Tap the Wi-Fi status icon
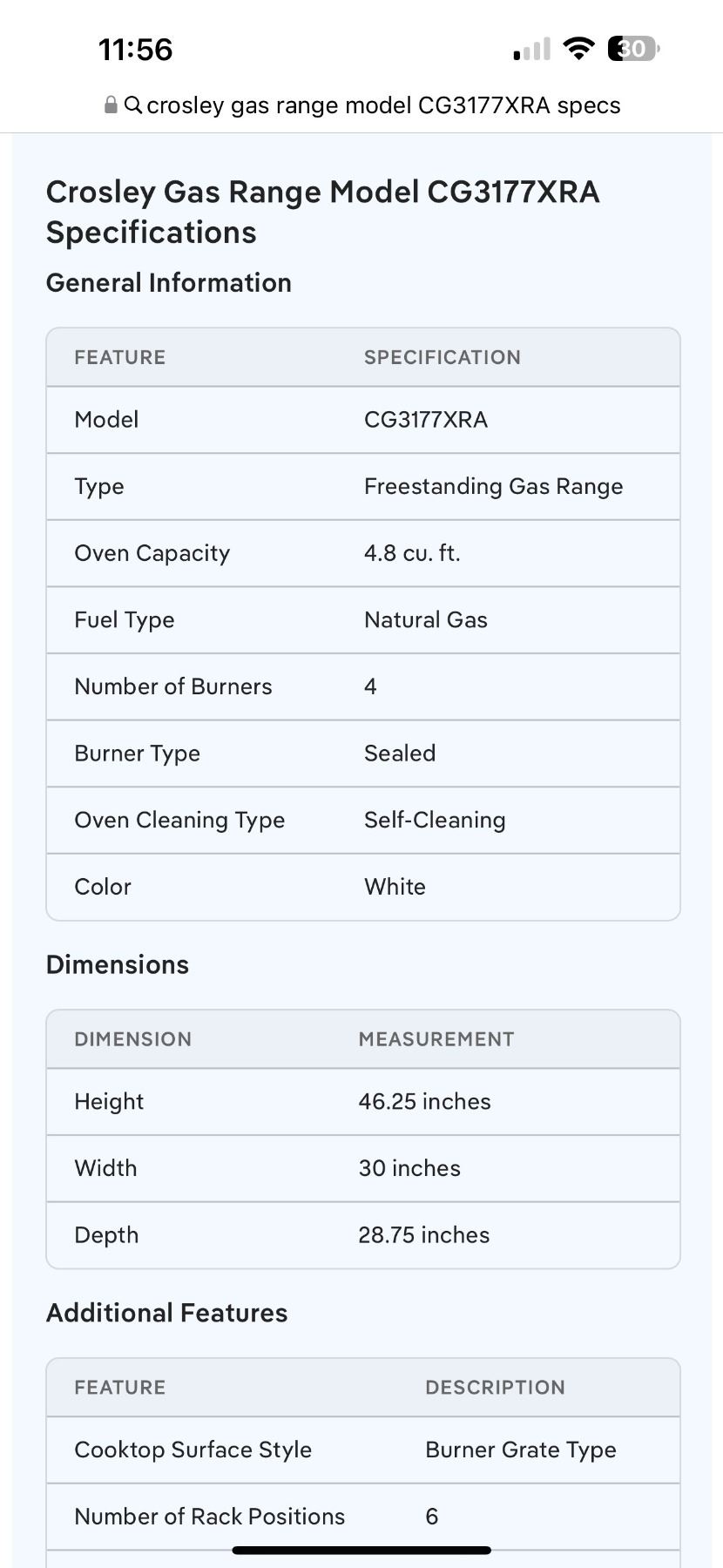Image resolution: width=723 pixels, height=1568 pixels. pyautogui.click(x=578, y=49)
